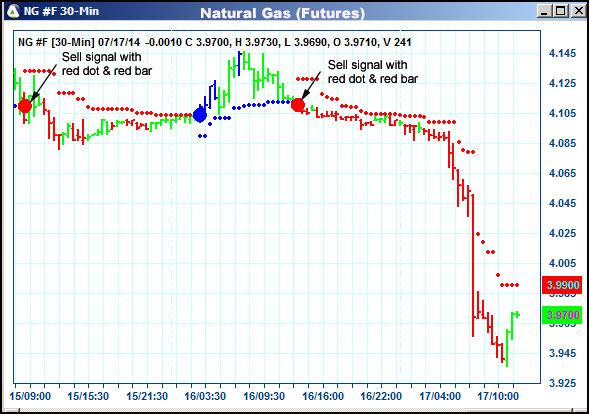
Task: Click the 16/09:30 time axis label
Action: point(264,396)
